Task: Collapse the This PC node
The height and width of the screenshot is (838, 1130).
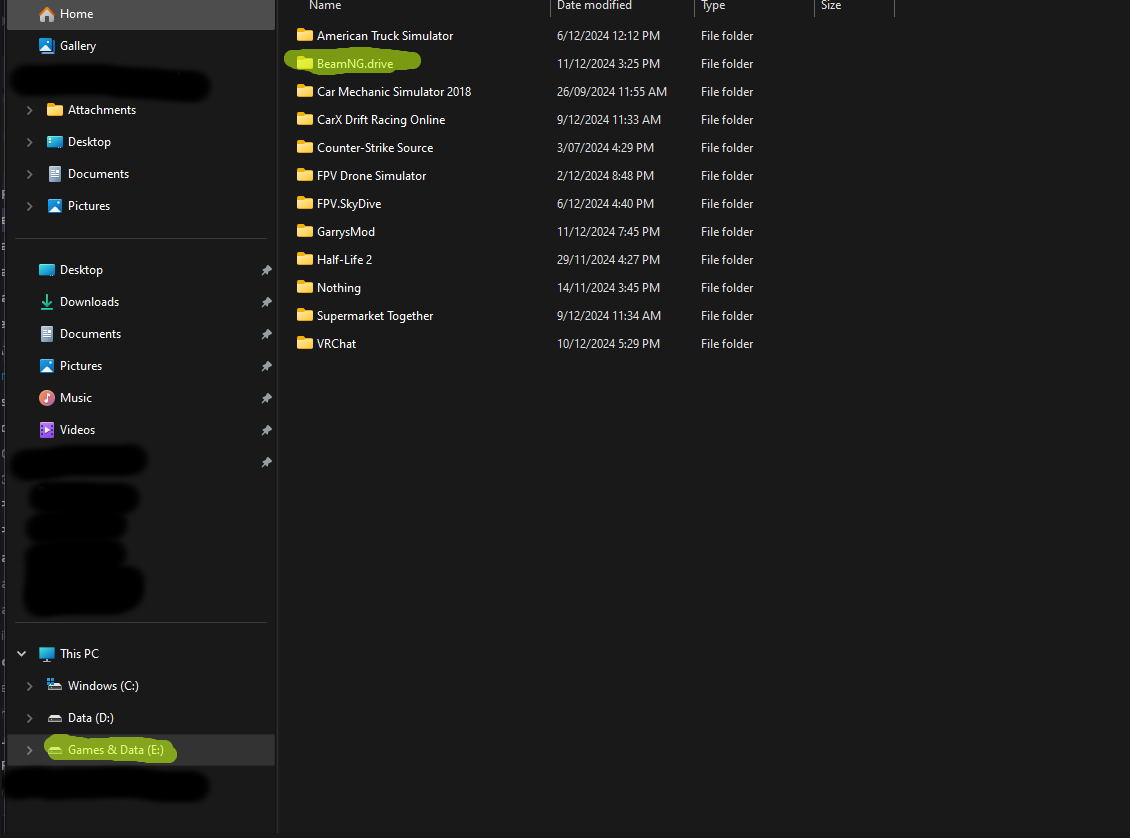Action: 22,654
